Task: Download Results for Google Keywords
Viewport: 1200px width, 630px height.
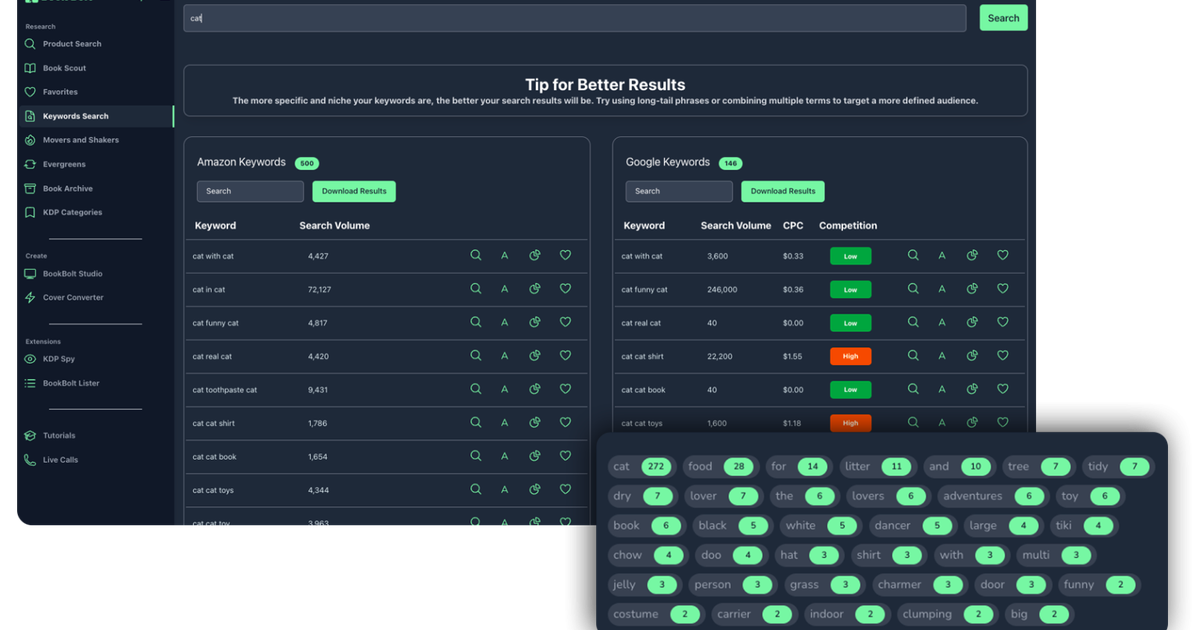Action: pos(783,191)
